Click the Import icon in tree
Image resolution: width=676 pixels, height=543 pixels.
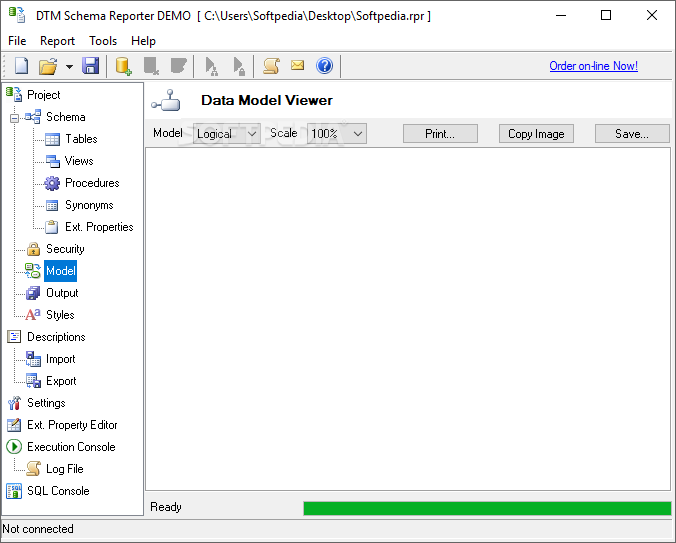(x=33, y=359)
